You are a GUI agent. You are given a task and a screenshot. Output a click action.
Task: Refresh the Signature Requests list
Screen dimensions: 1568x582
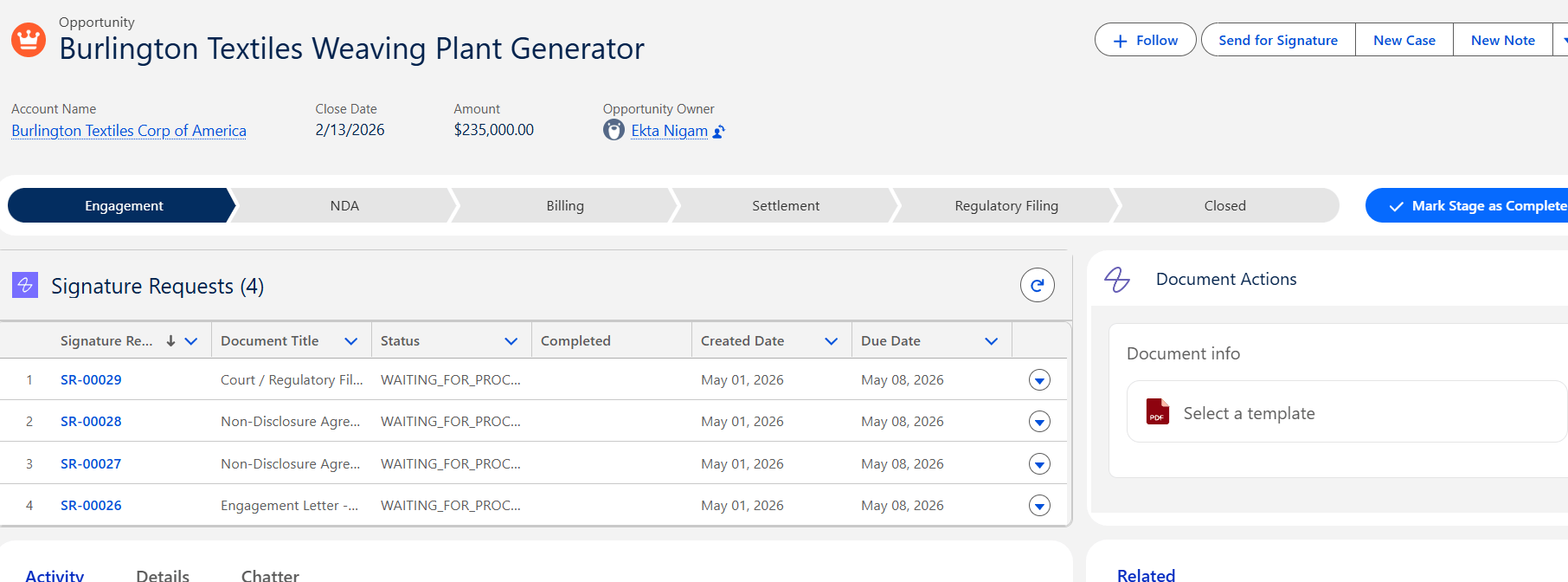(x=1037, y=285)
